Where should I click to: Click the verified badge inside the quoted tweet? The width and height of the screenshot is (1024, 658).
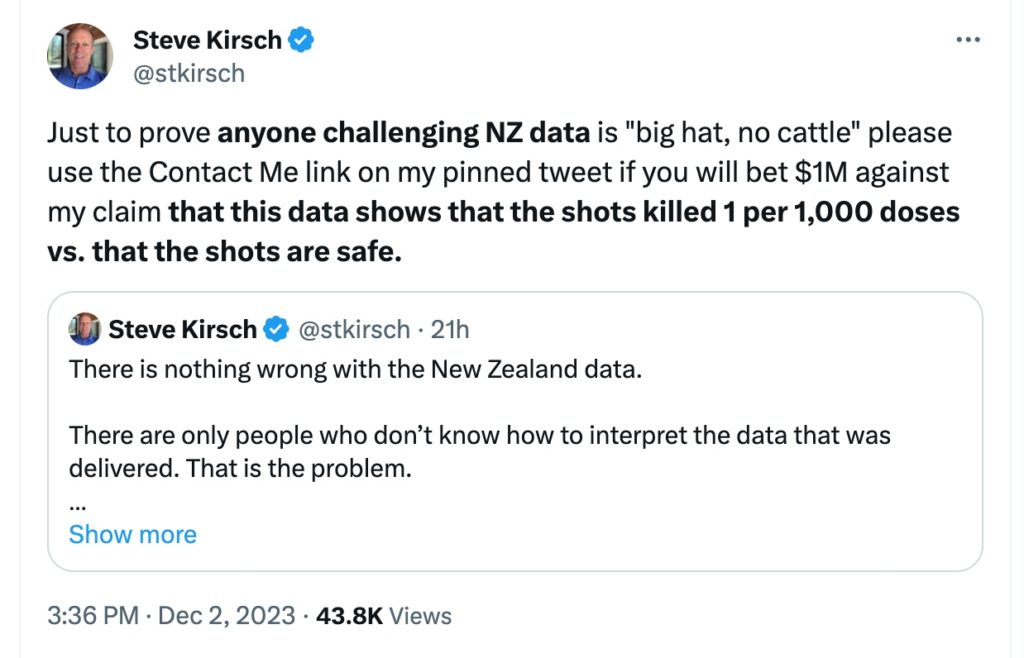pyautogui.click(x=276, y=329)
